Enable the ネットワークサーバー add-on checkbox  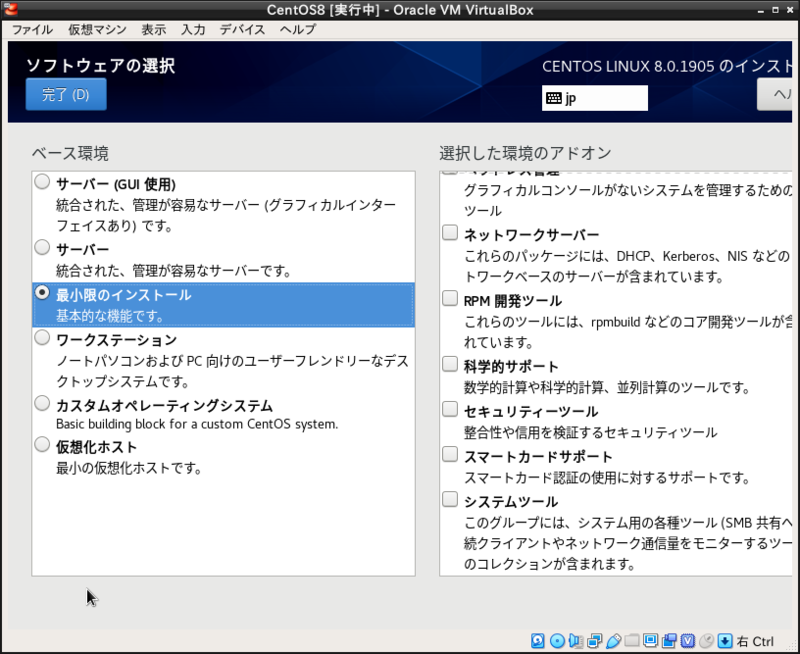pos(450,233)
